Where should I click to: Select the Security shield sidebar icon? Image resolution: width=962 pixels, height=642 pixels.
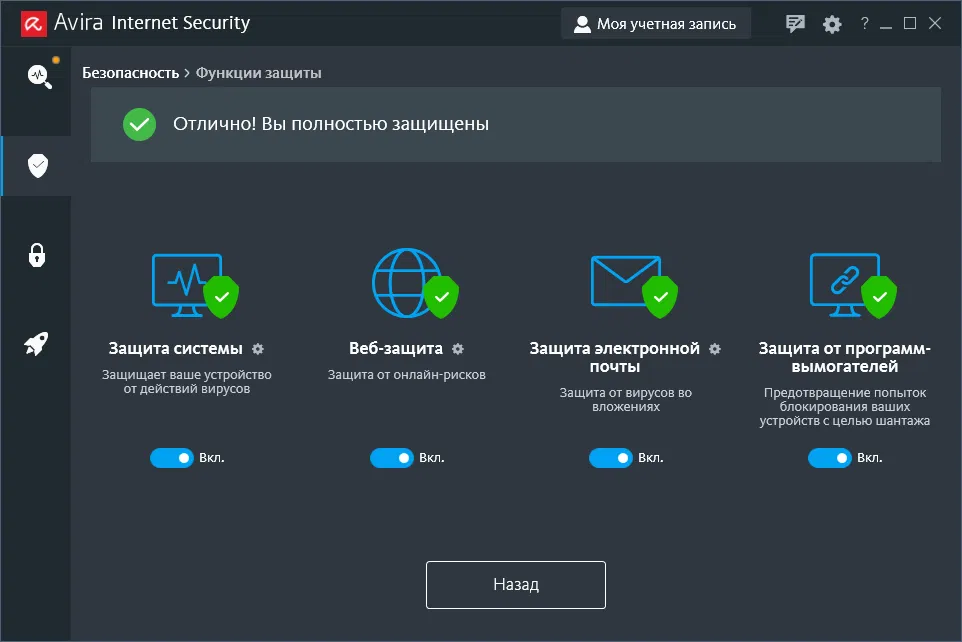coord(38,165)
